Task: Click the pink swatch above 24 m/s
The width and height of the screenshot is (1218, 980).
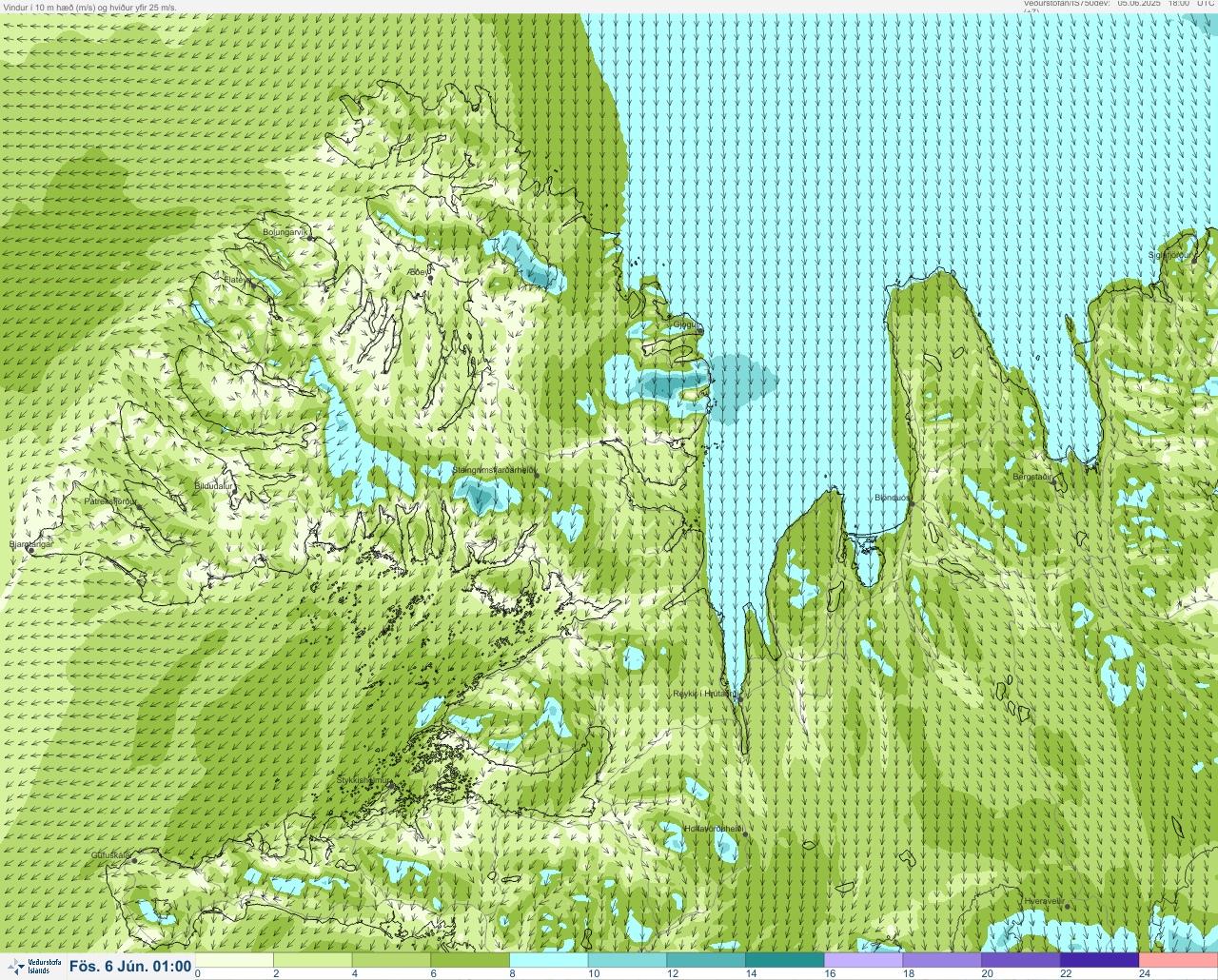Action: click(1178, 960)
